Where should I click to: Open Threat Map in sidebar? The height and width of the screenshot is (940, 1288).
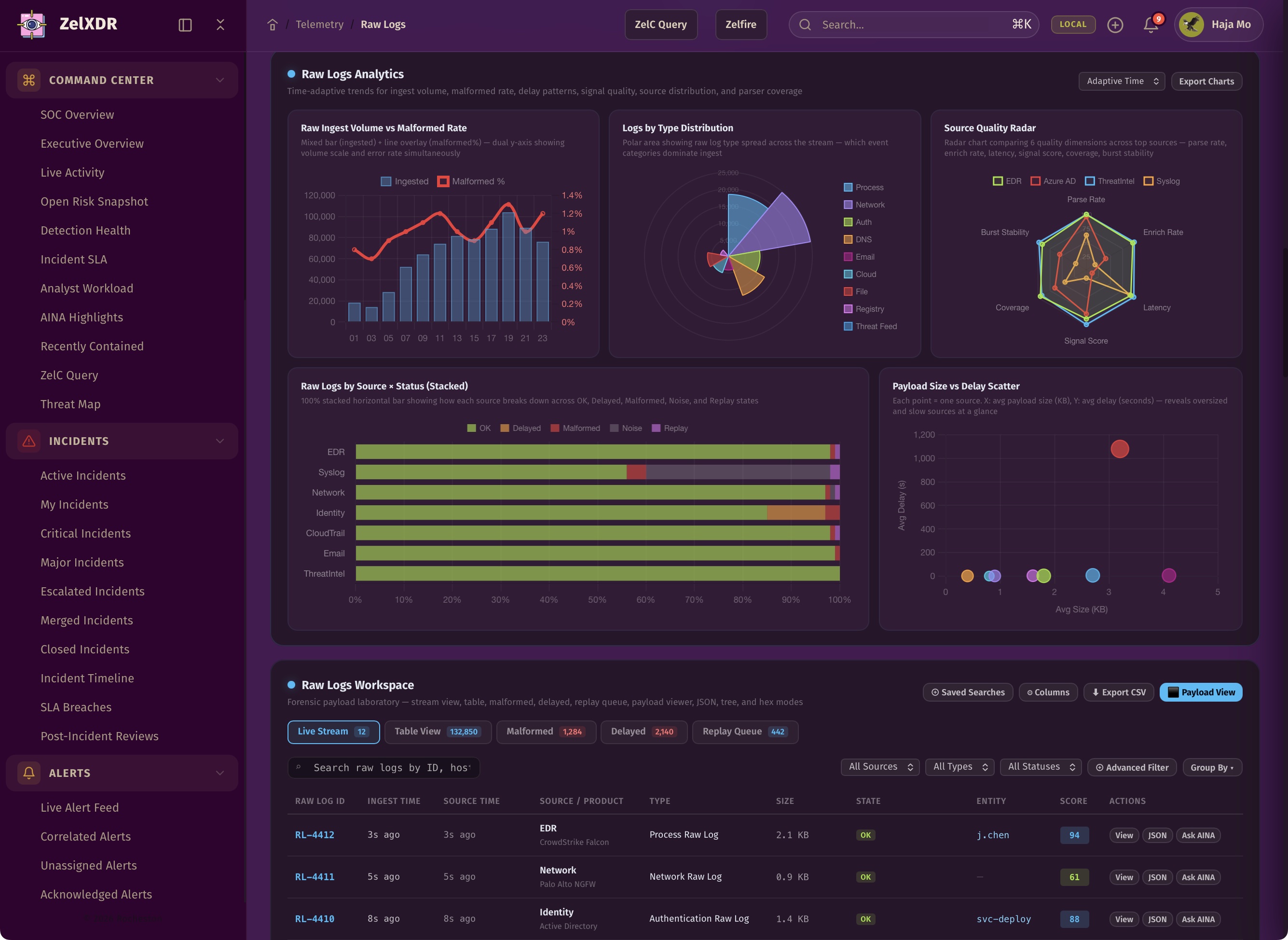click(x=70, y=404)
